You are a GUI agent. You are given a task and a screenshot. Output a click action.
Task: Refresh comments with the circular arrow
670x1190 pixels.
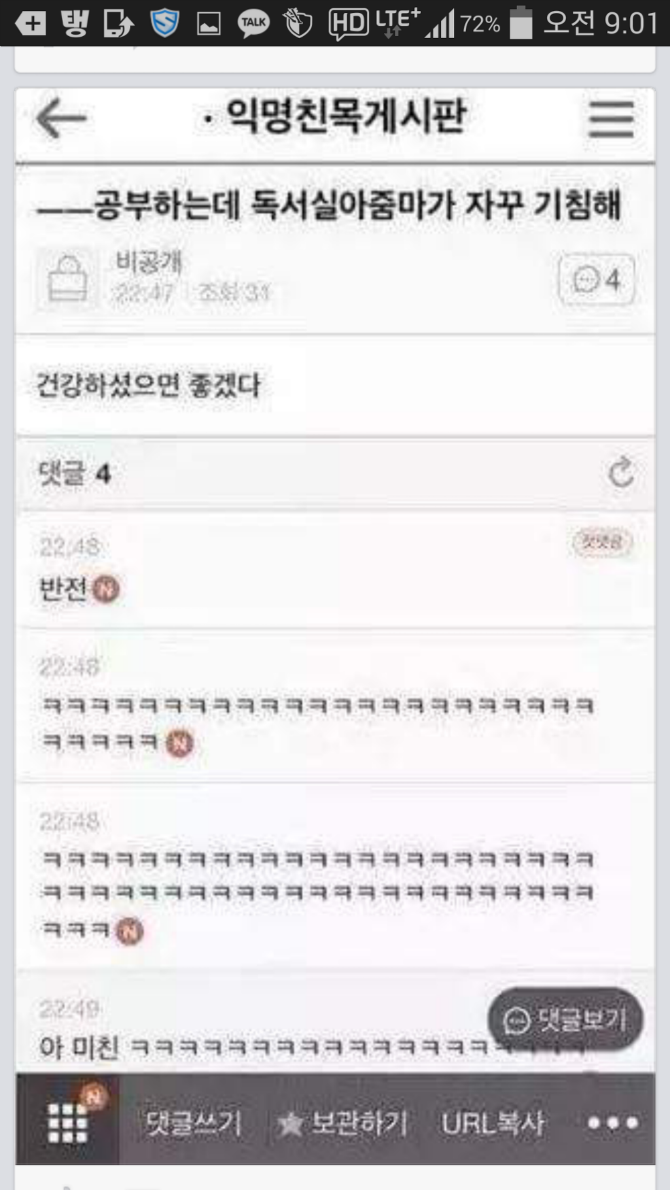(621, 474)
